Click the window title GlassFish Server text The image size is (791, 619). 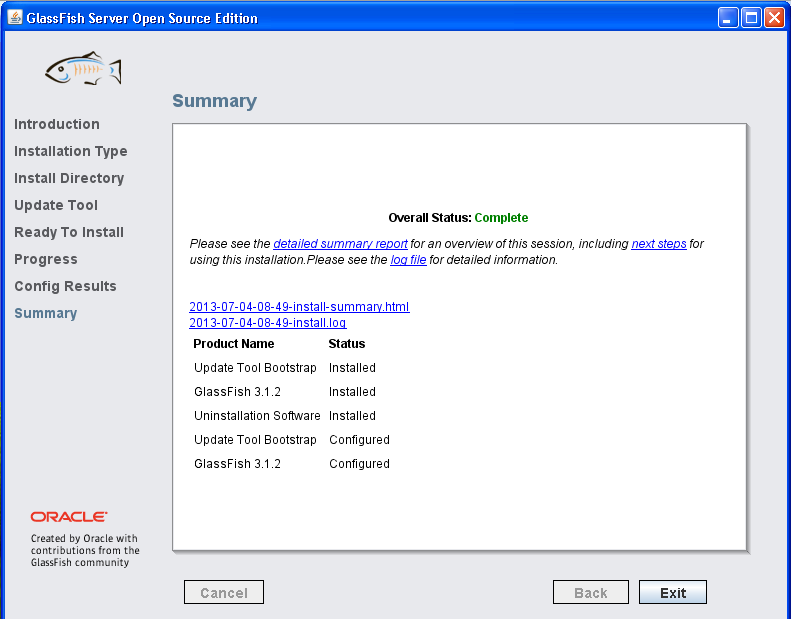(142, 18)
